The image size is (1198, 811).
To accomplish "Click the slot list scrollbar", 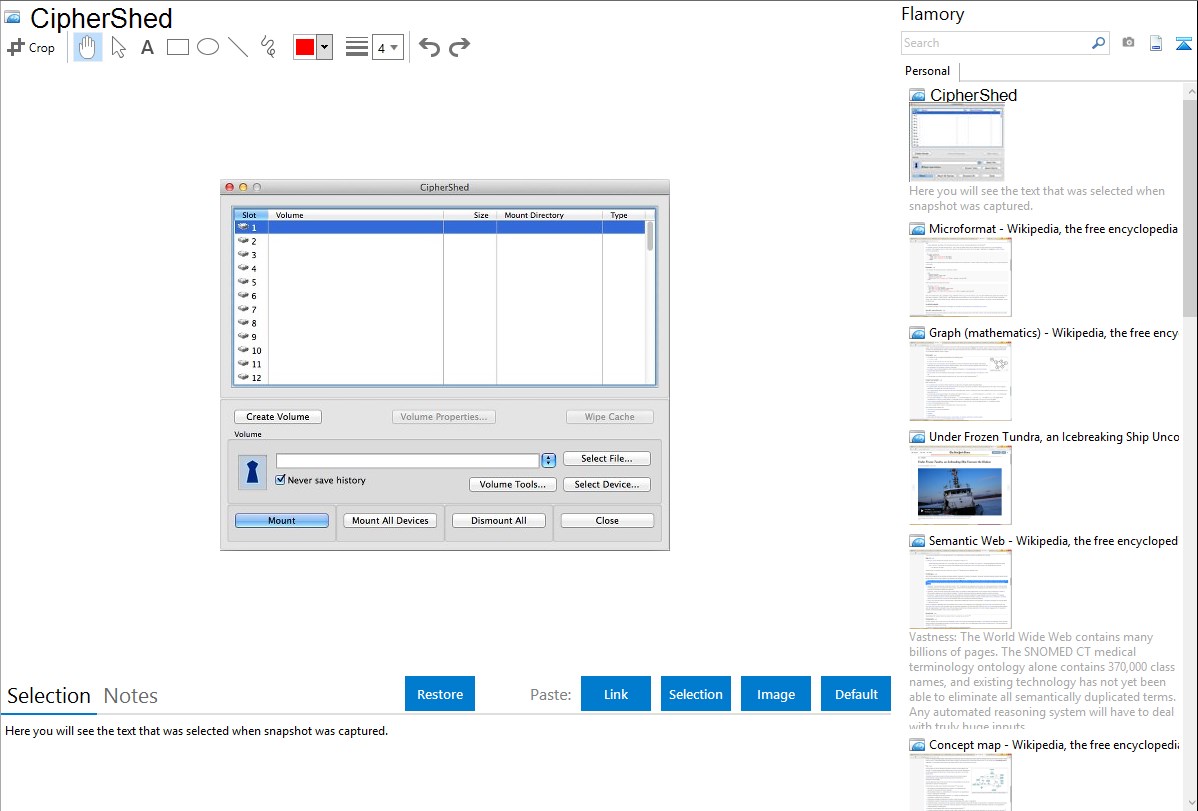I will 650,236.
